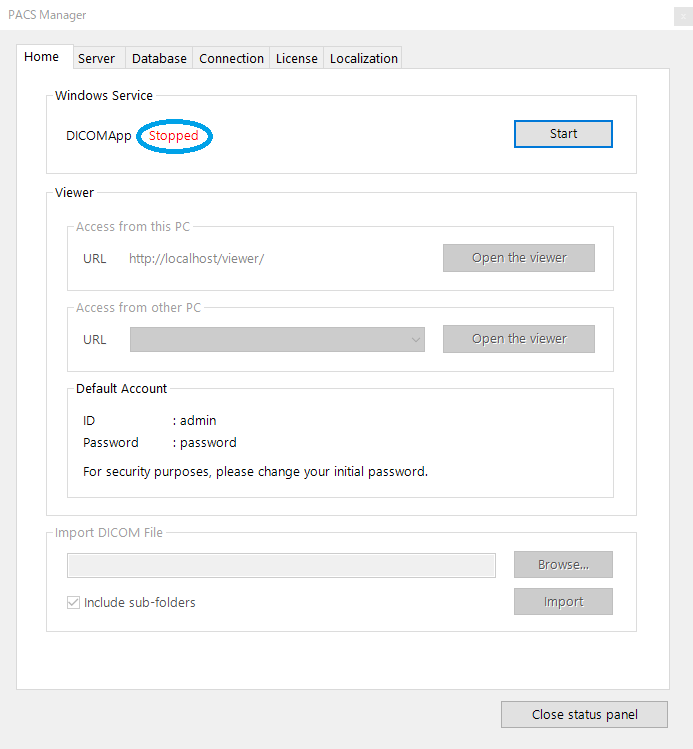Open the Database tab
Screen dimensions: 693x749
159,58
